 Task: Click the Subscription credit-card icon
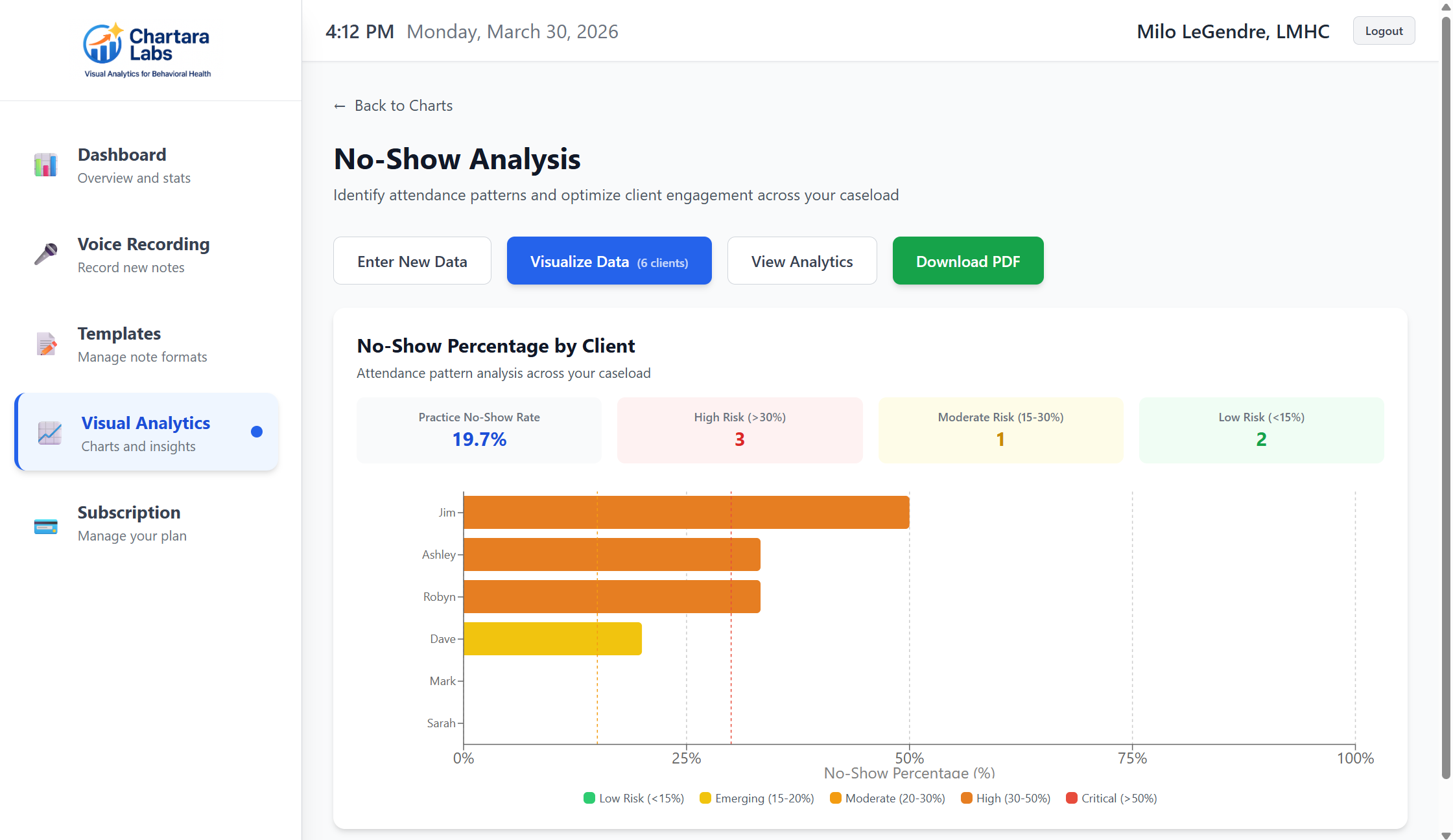(x=45, y=524)
